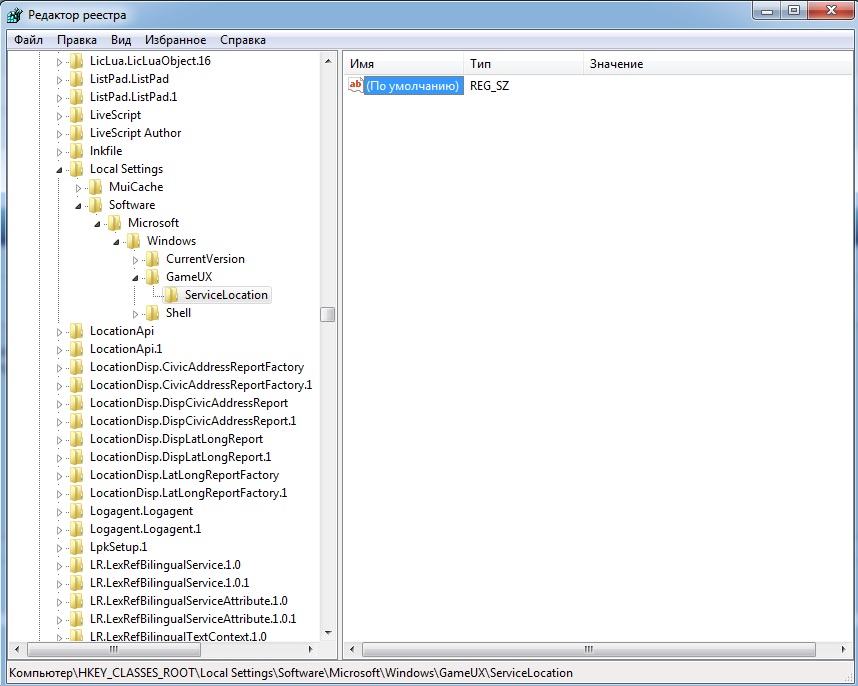Expand the LpkSetup.1 tree node
The height and width of the screenshot is (686, 858).
click(59, 548)
